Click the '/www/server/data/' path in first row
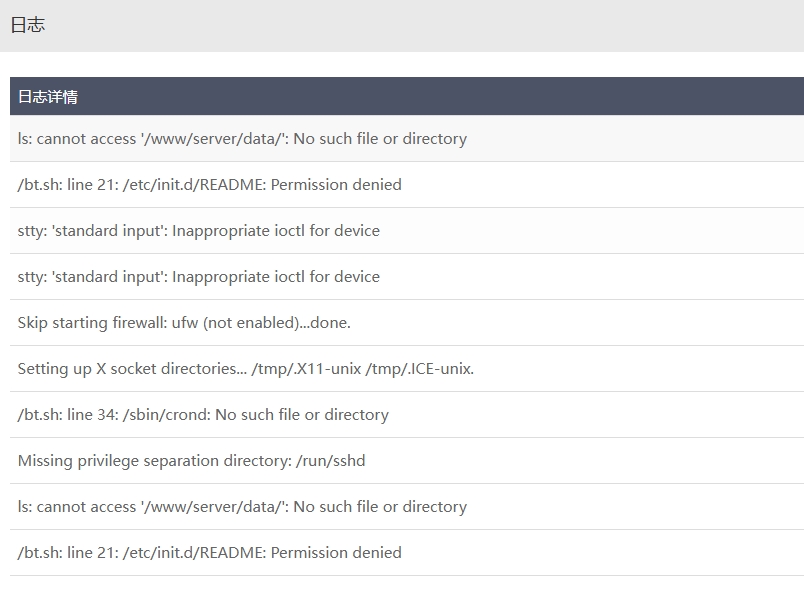This screenshot has width=804, height=604. (213, 139)
